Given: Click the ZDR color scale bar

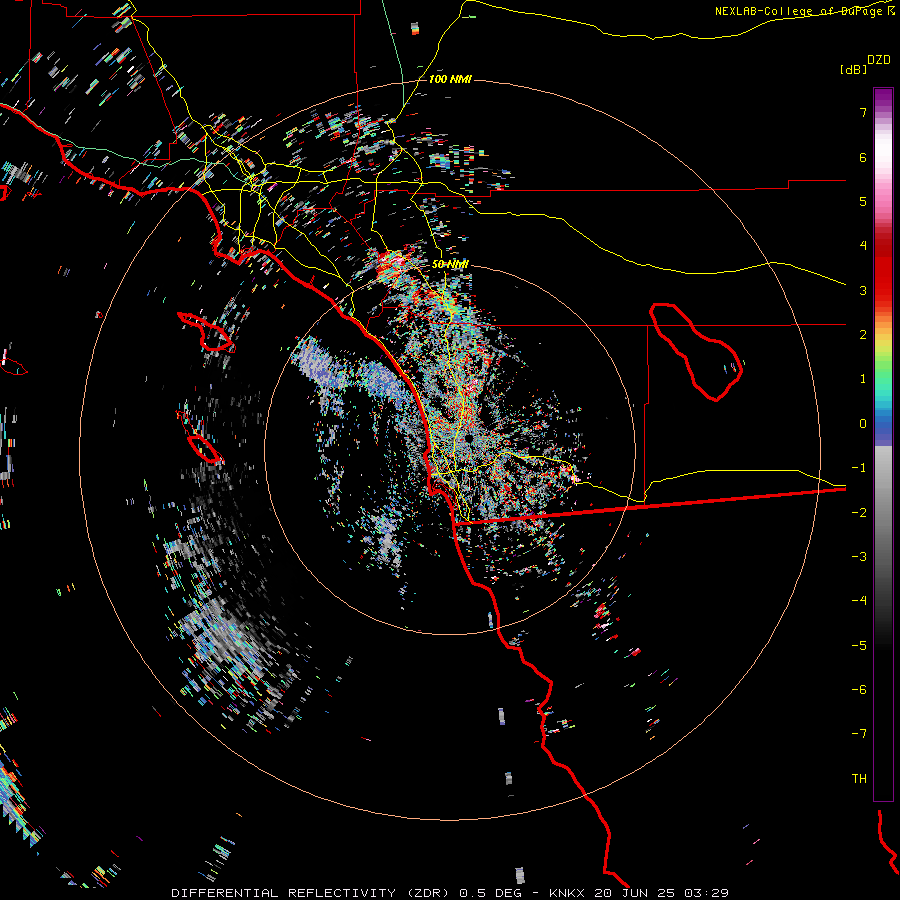Looking at the screenshot, I should [x=883, y=444].
